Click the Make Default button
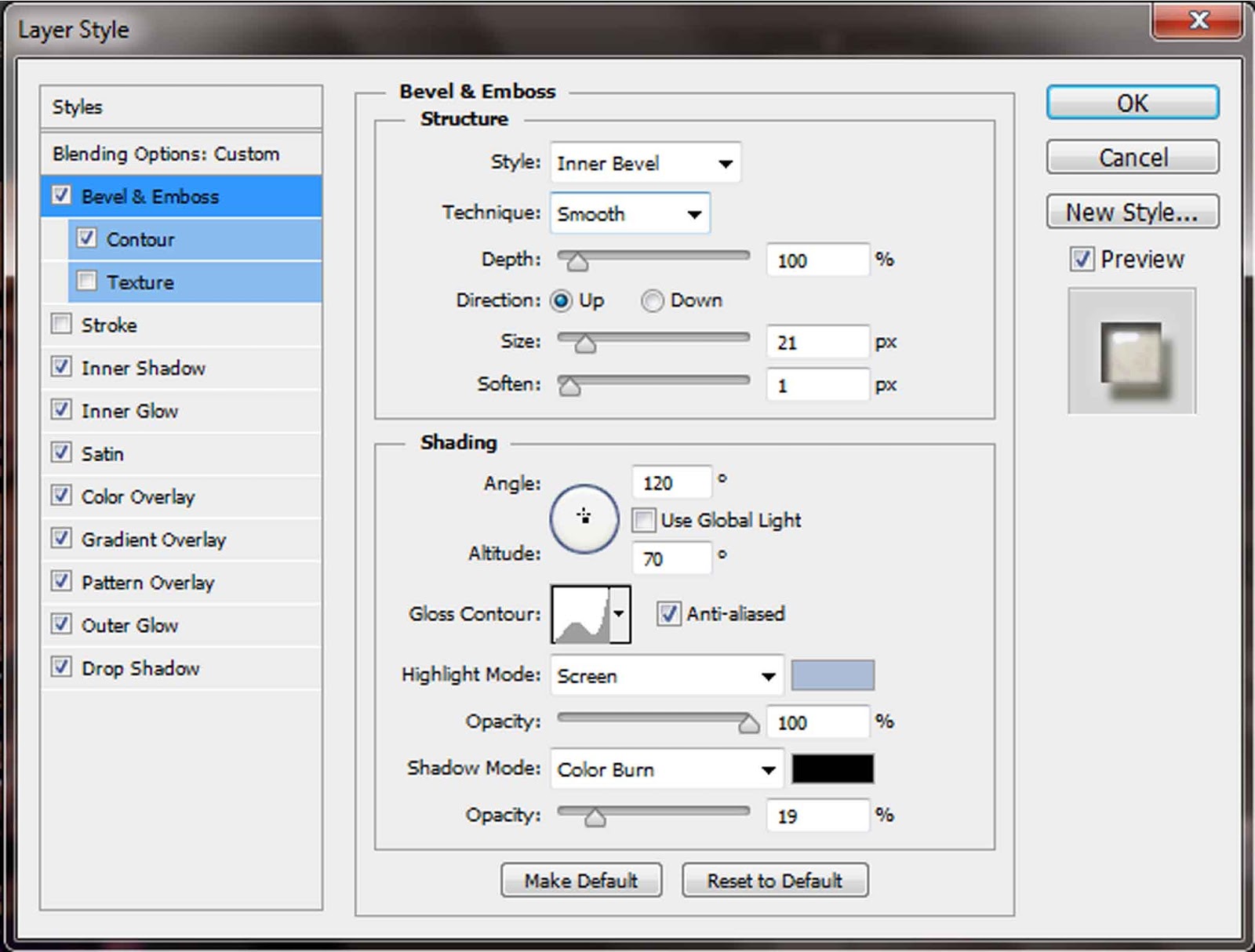 pos(581,881)
